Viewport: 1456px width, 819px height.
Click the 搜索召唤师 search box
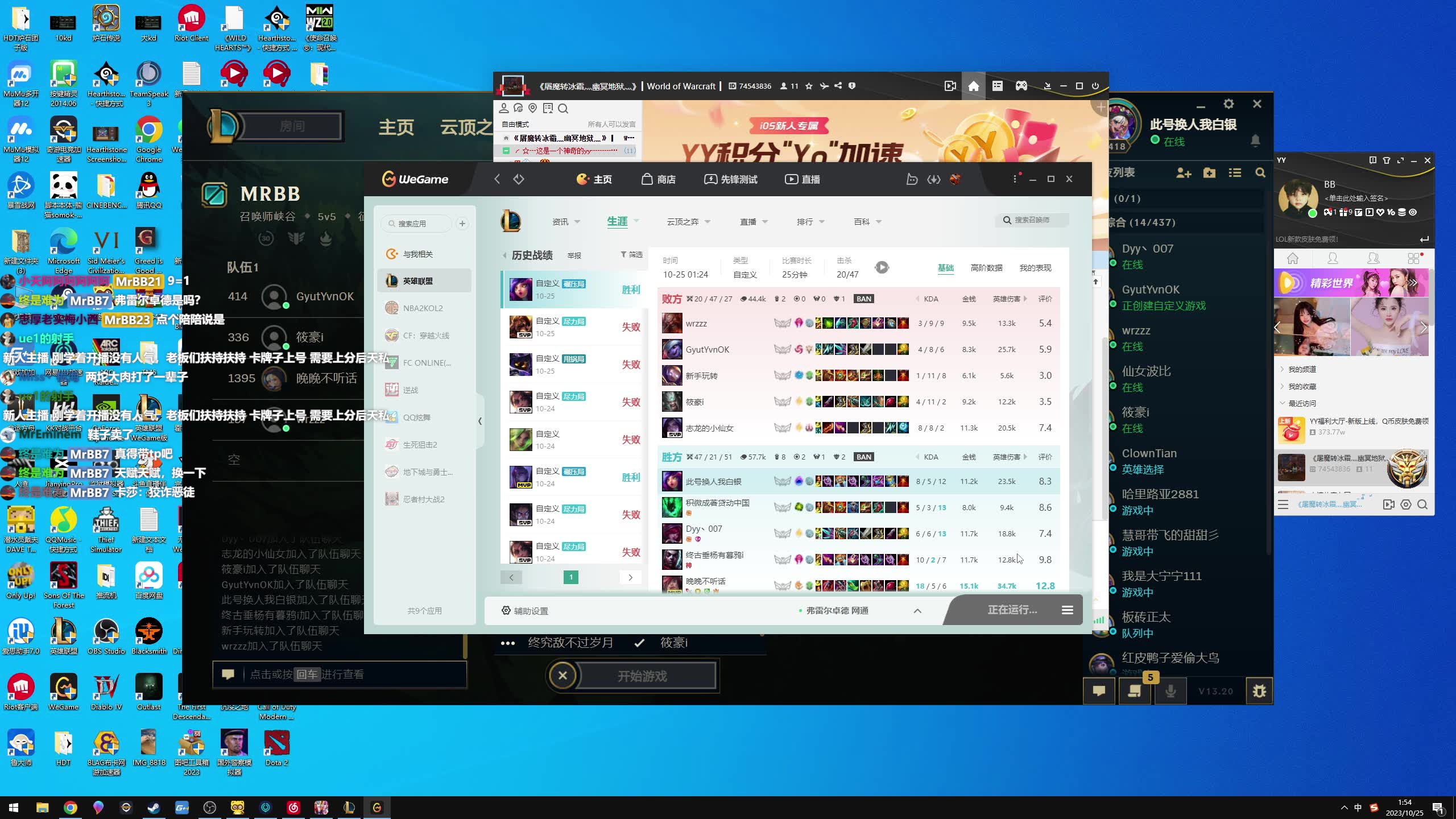[1032, 220]
